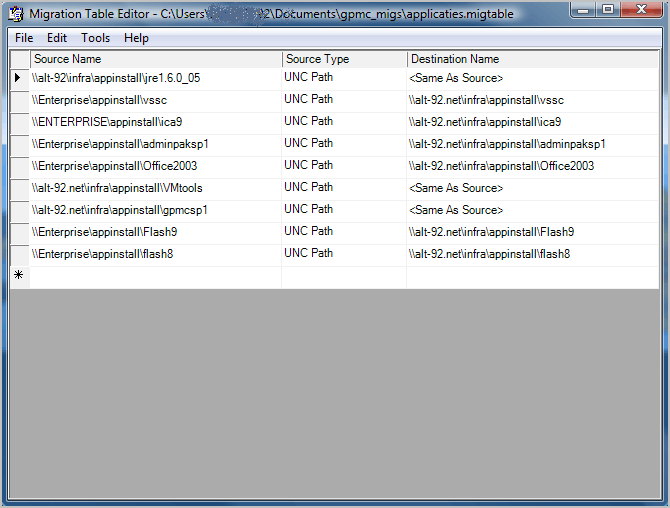Image resolution: width=670 pixels, height=508 pixels.
Task: Open the File menu
Action: (x=24, y=38)
